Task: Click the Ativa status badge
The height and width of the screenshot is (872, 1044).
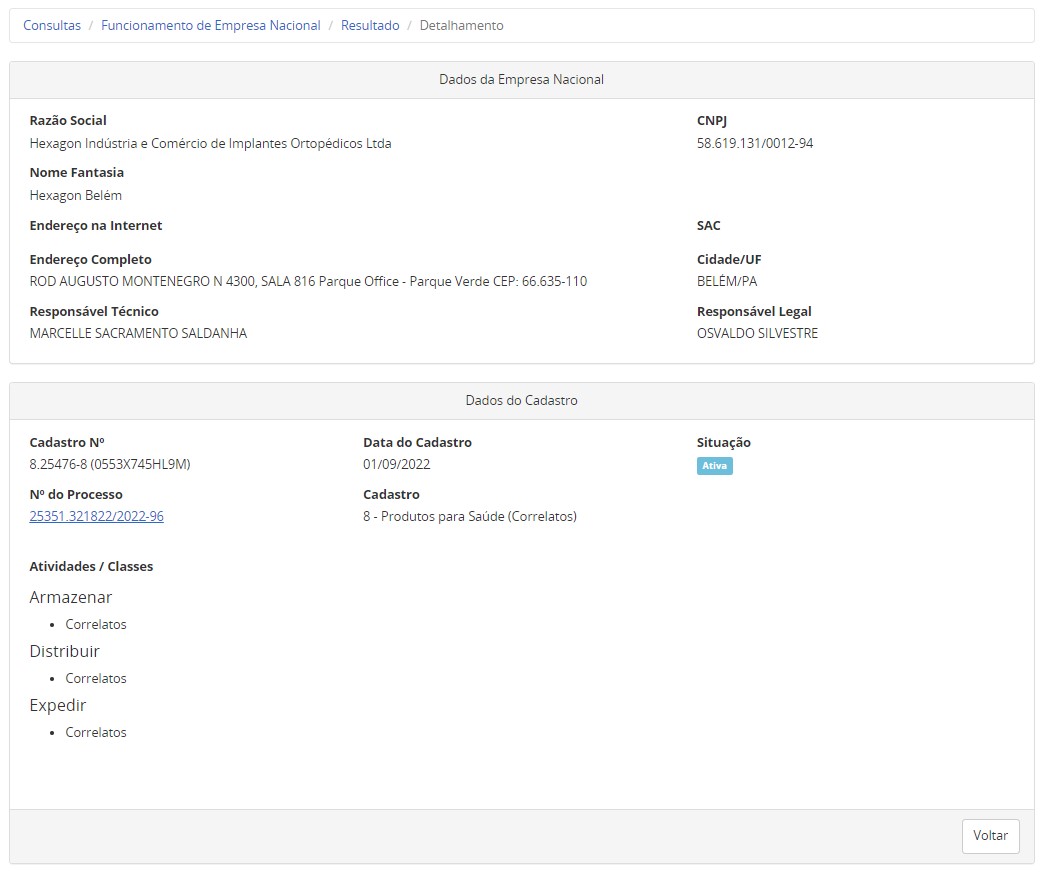Action: pyautogui.click(x=714, y=466)
